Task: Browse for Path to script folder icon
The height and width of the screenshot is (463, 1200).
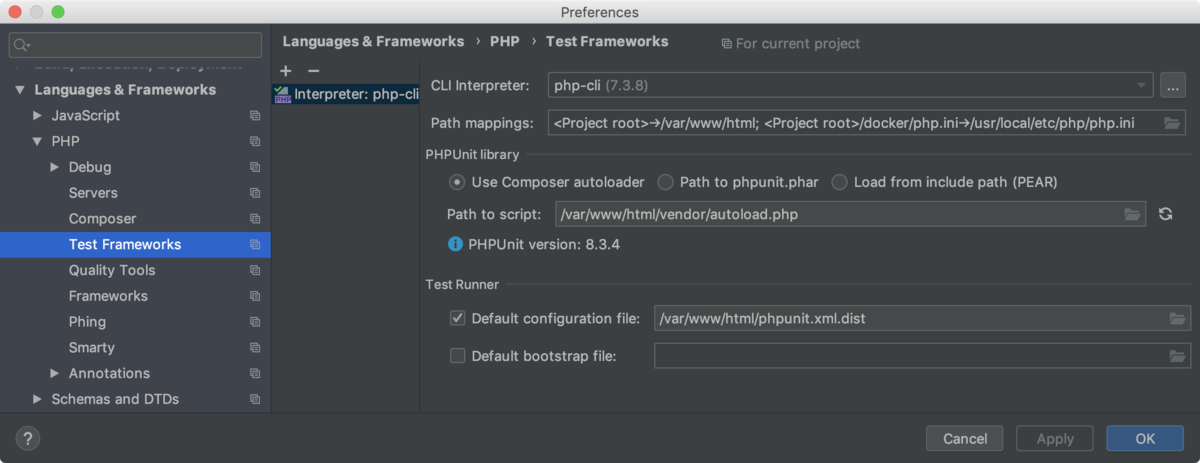Action: click(x=1132, y=214)
